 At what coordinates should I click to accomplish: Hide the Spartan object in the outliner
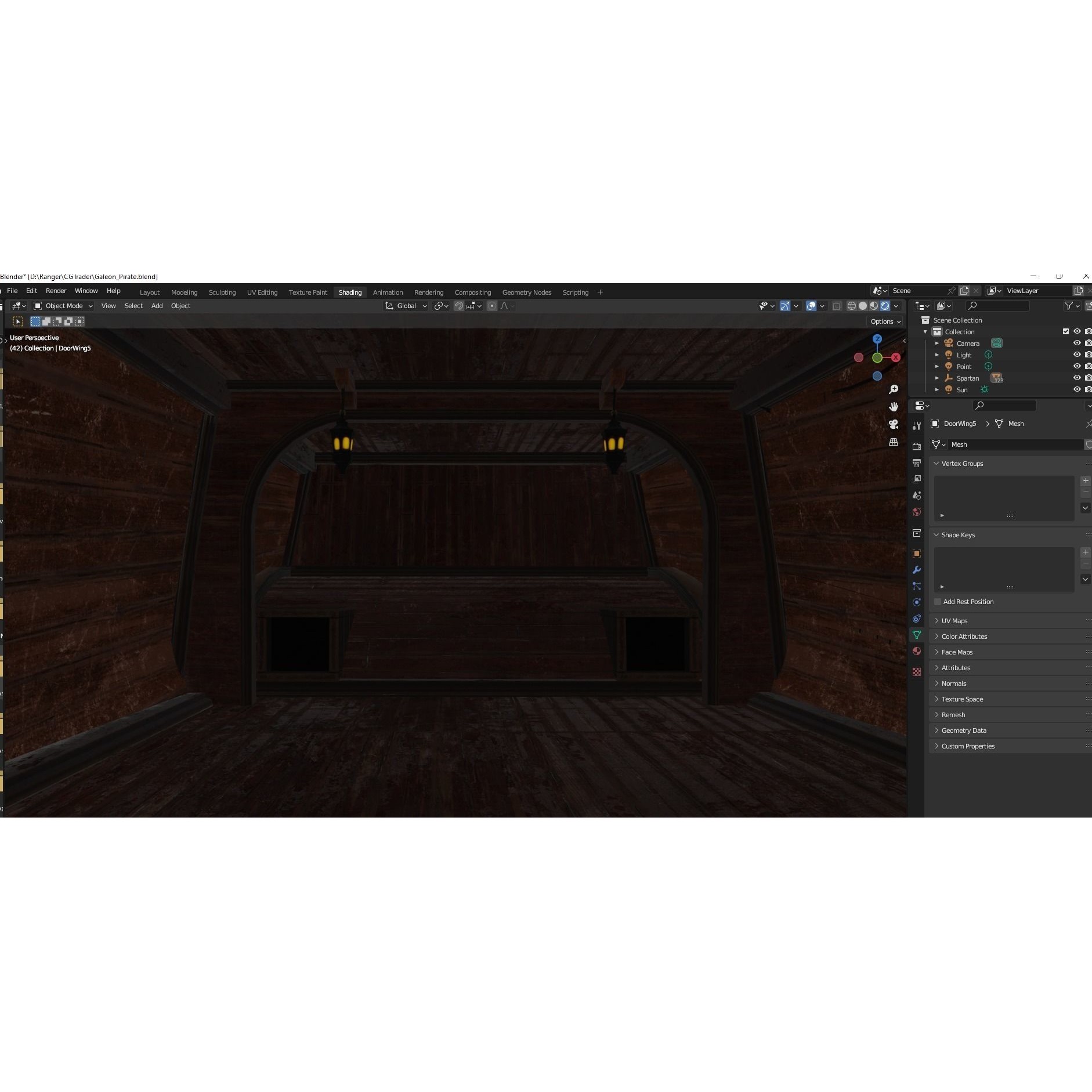click(1077, 378)
